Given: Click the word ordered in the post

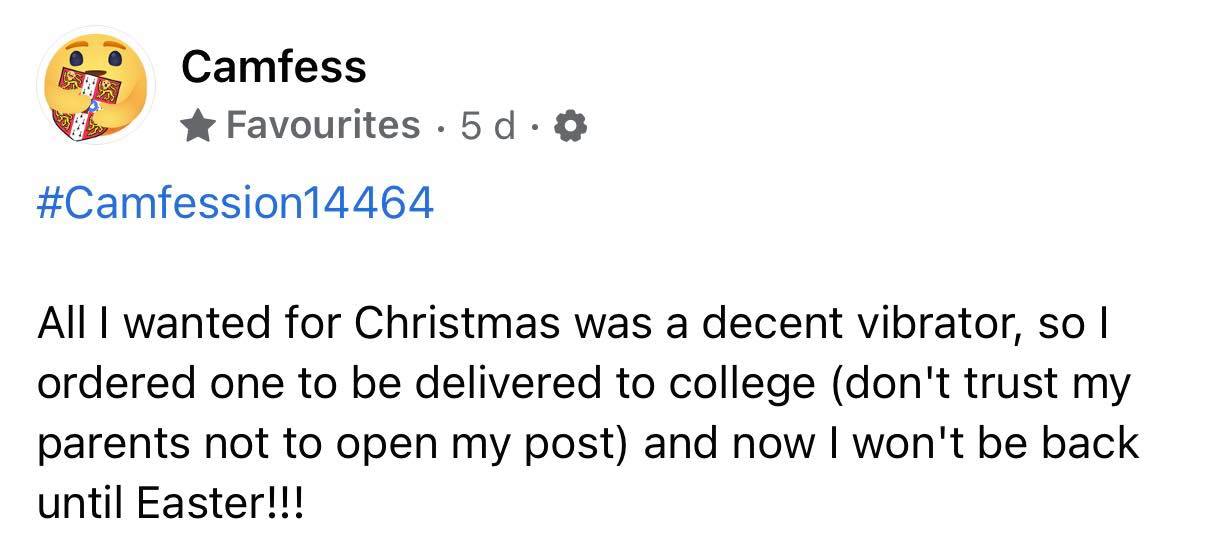Looking at the screenshot, I should [110, 383].
